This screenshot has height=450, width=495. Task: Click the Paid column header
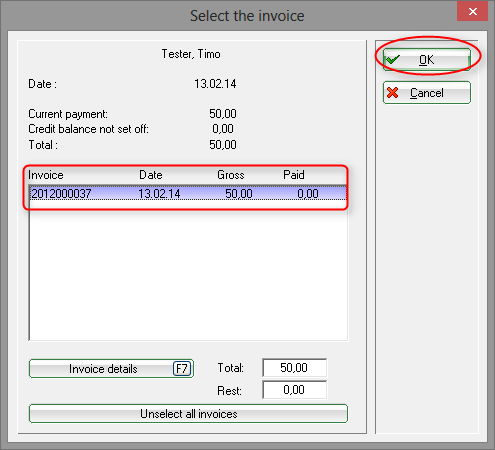[294, 175]
